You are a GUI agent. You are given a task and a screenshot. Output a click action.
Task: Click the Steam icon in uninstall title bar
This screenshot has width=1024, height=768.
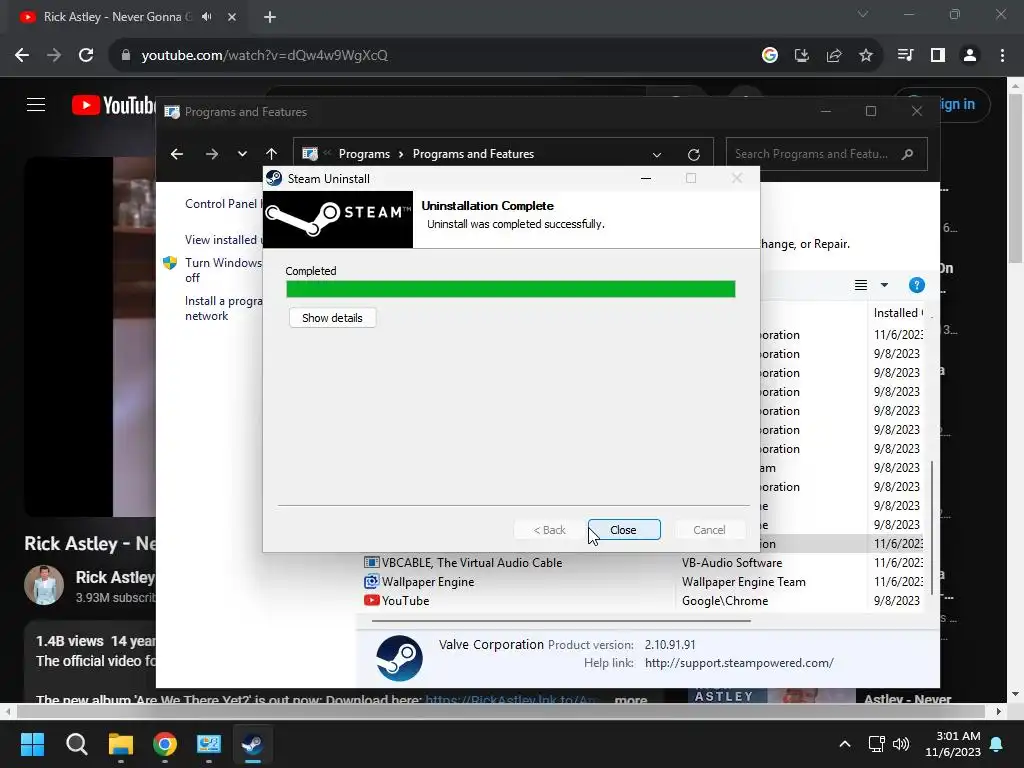(x=274, y=178)
